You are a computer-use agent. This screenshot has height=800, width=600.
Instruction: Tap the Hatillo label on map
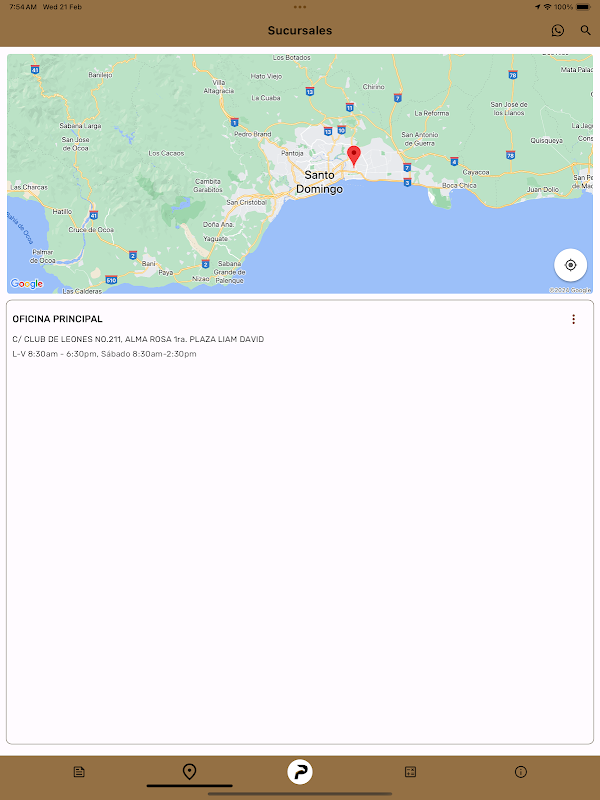point(62,211)
